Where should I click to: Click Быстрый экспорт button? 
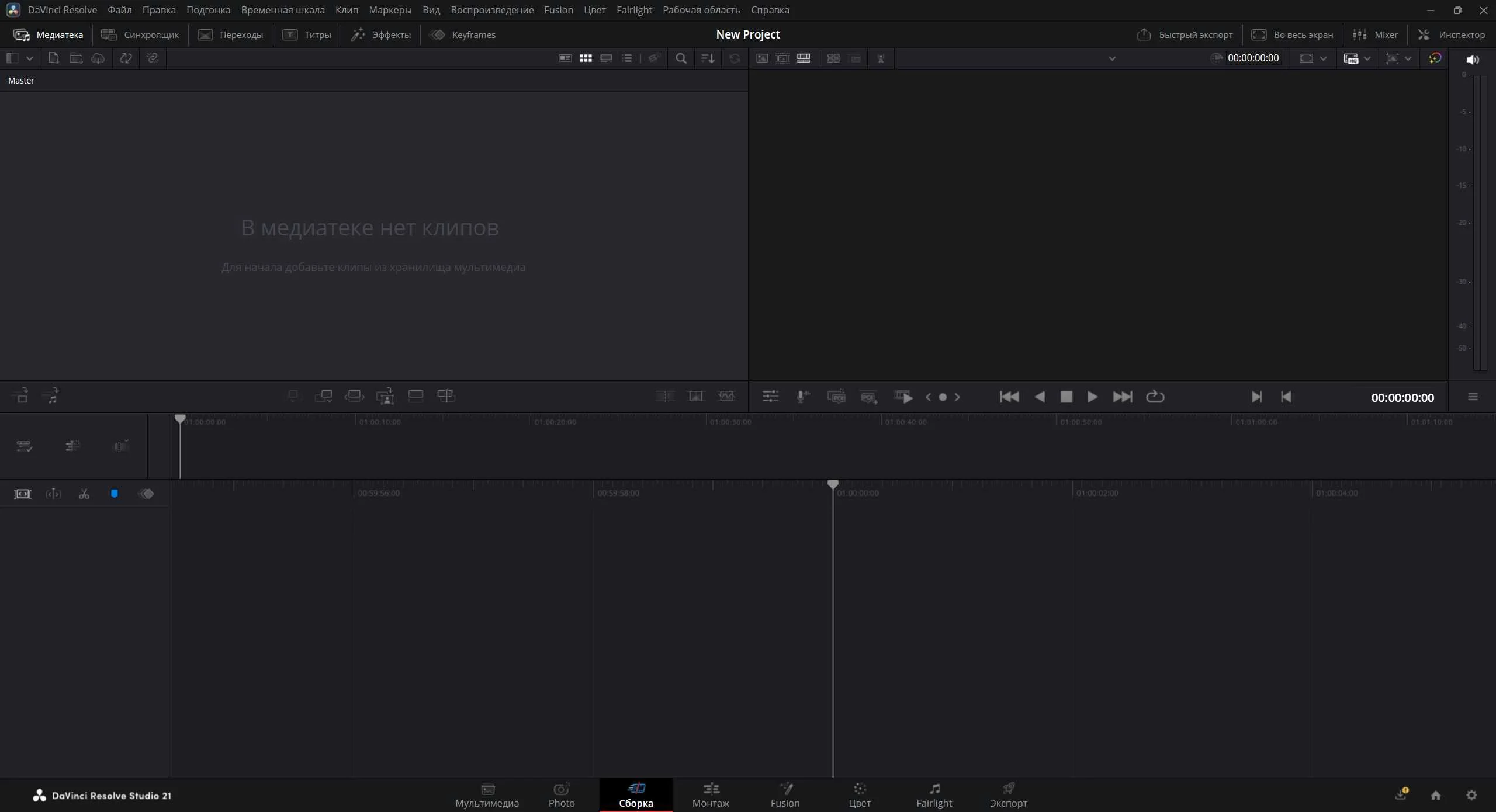click(x=1185, y=34)
